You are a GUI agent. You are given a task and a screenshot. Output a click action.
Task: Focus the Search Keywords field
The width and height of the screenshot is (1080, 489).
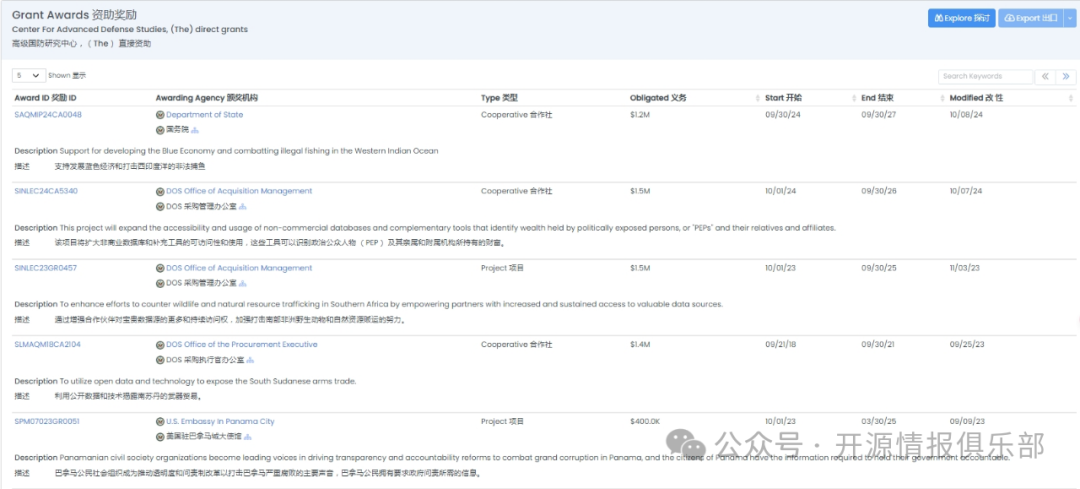pyautogui.click(x=985, y=76)
